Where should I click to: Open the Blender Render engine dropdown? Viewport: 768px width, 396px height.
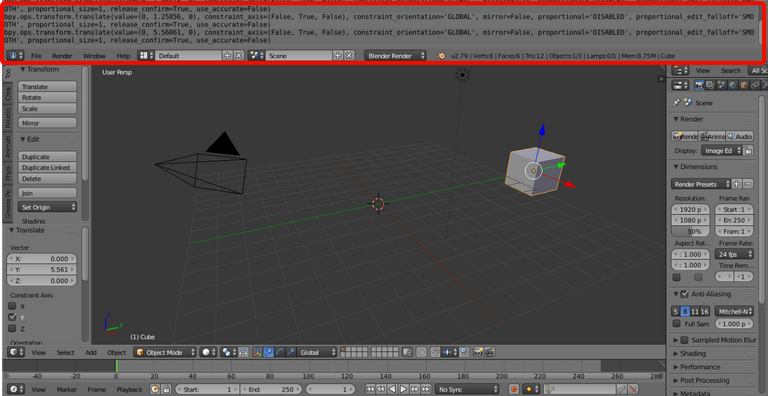pyautogui.click(x=395, y=56)
